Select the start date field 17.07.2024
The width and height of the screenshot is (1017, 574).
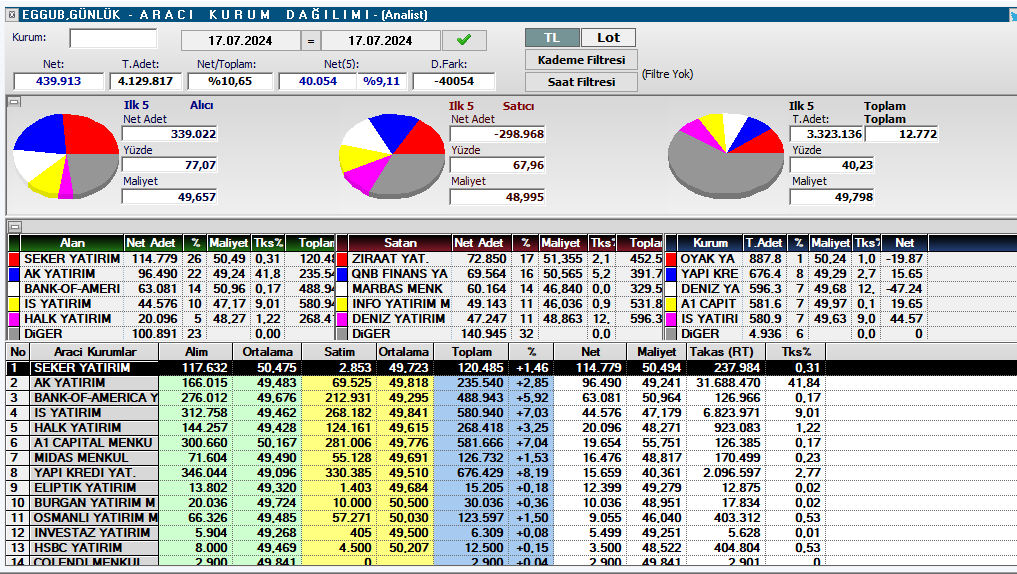coord(240,40)
